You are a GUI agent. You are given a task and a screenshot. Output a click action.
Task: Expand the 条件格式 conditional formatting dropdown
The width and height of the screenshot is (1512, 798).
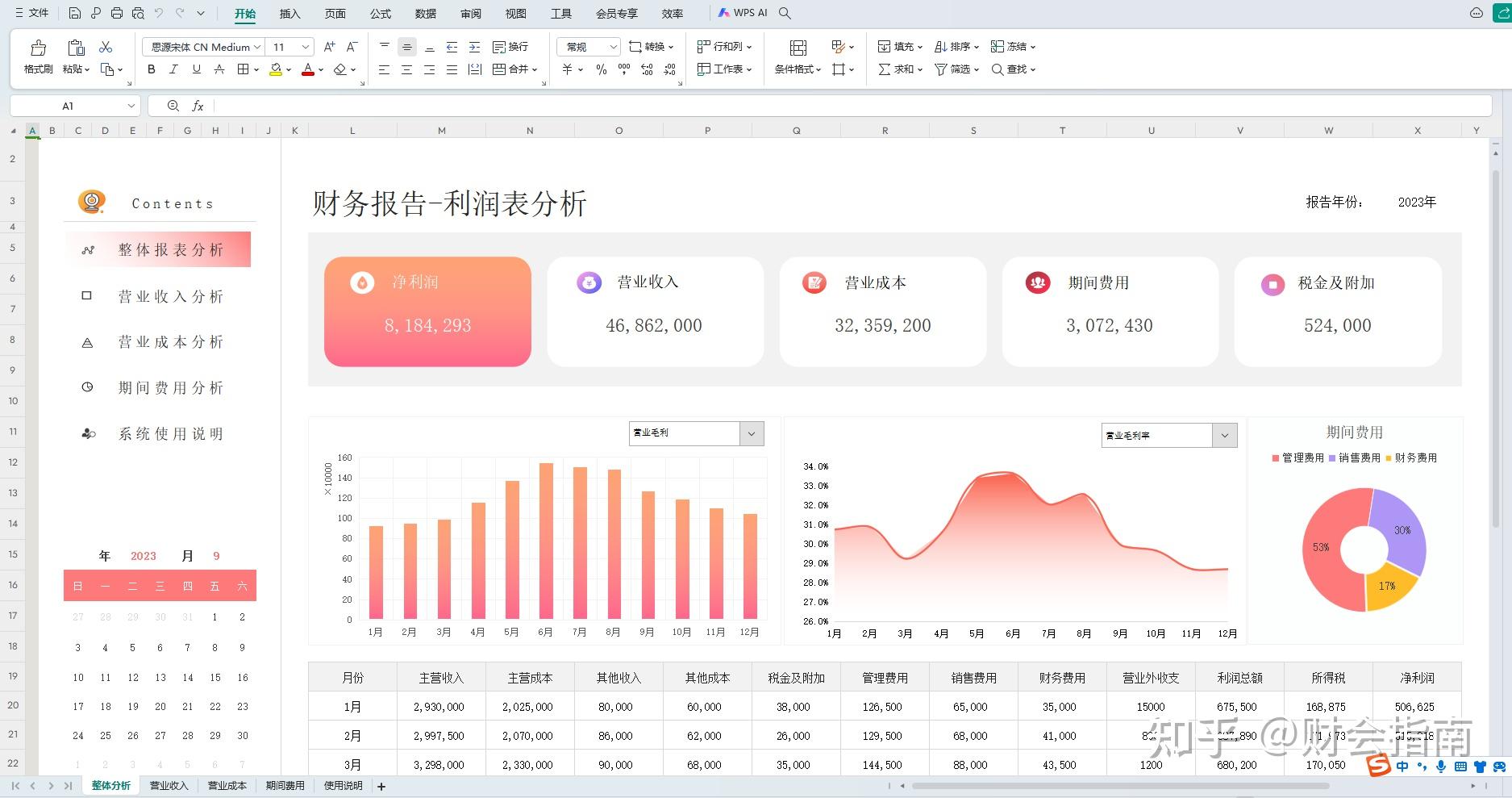[818, 69]
